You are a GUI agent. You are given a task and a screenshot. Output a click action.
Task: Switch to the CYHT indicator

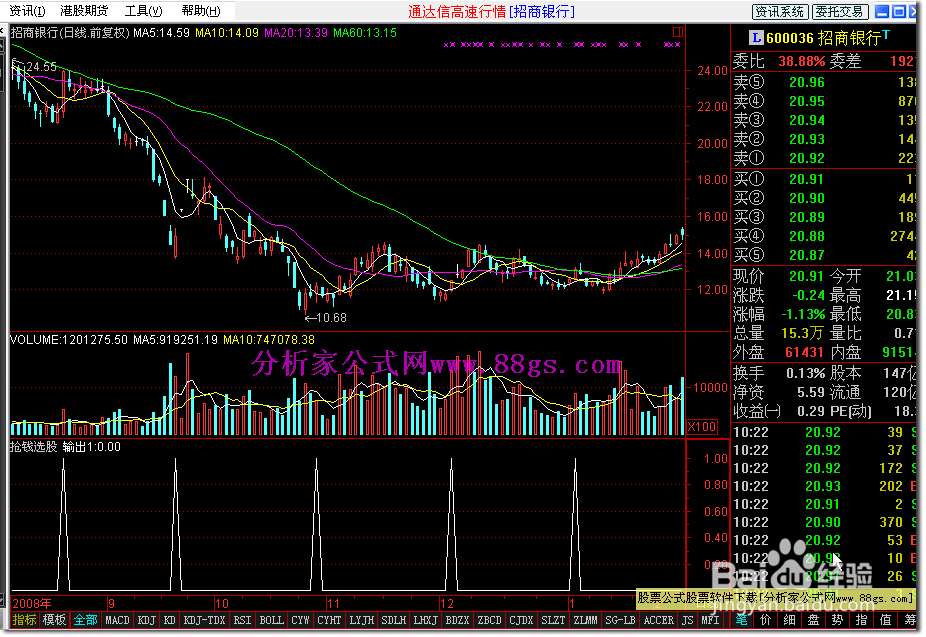tap(329, 620)
